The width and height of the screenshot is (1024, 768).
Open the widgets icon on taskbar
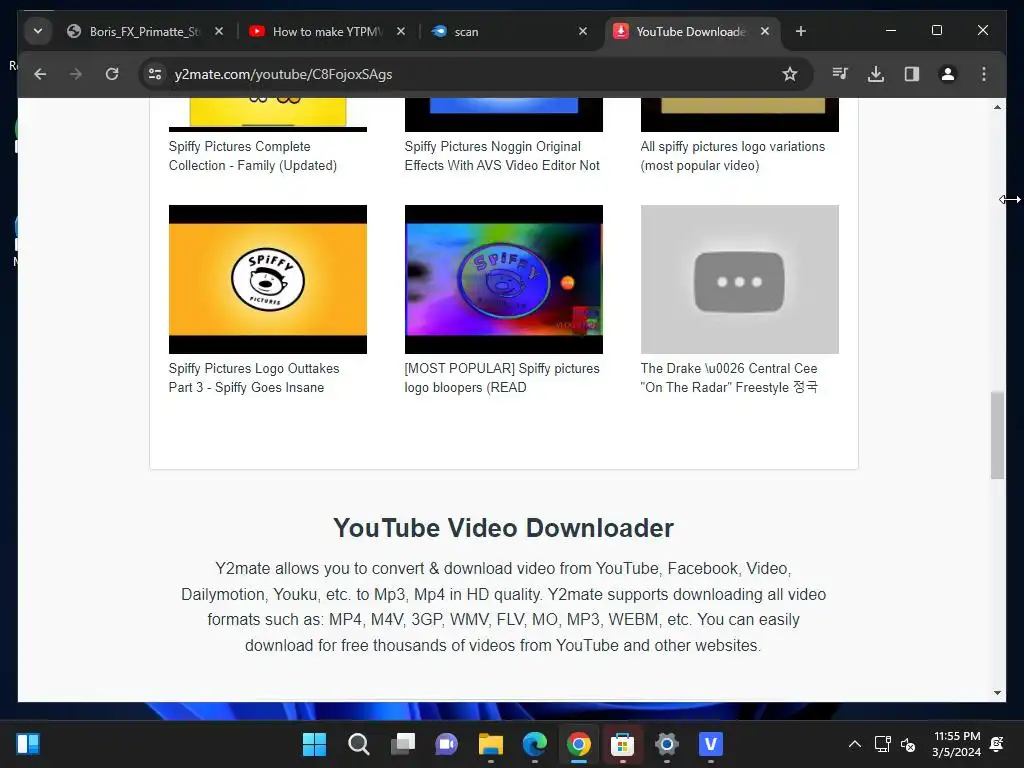28,744
